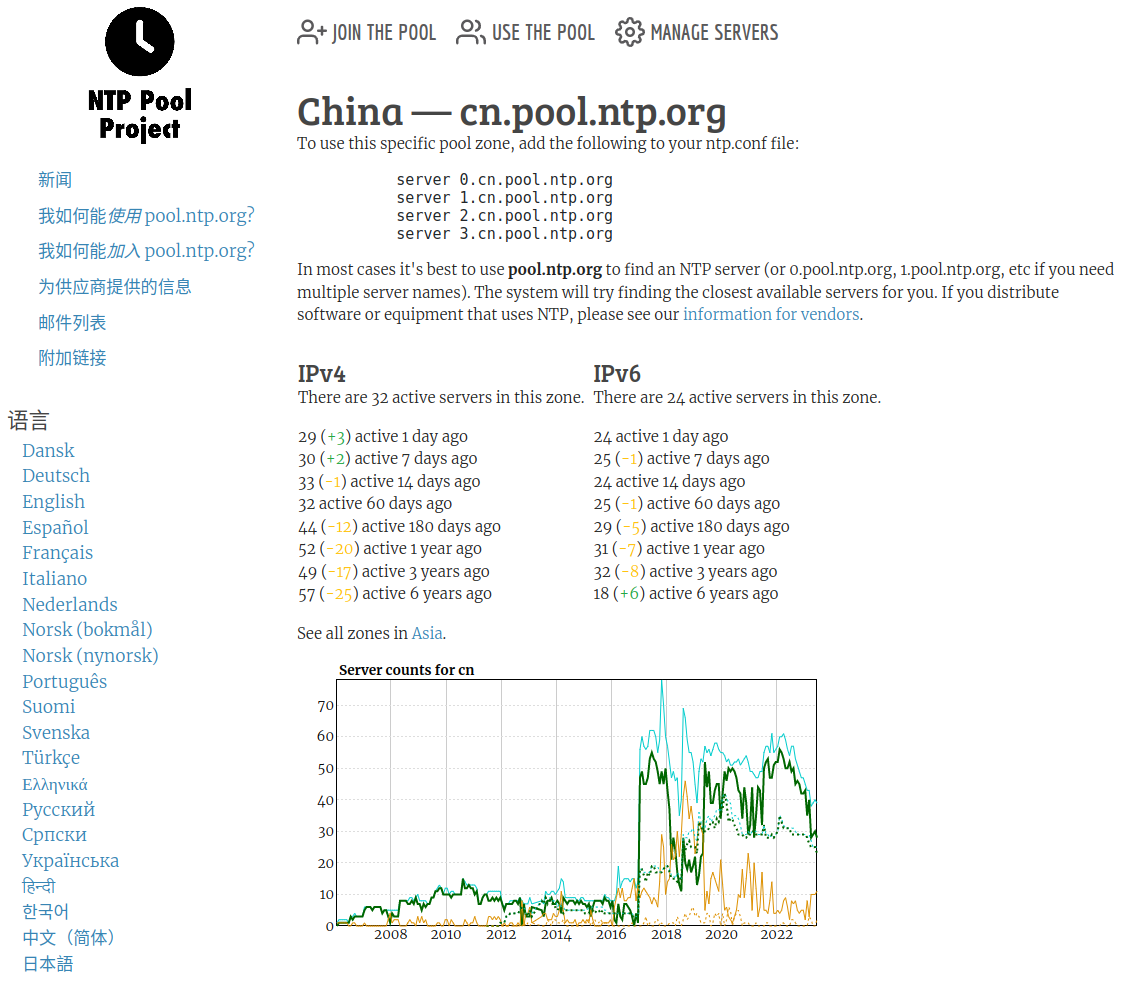Open the 为供应商提供的信息 link
Image resolution: width=1128 pixels, height=987 pixels.
(x=114, y=286)
